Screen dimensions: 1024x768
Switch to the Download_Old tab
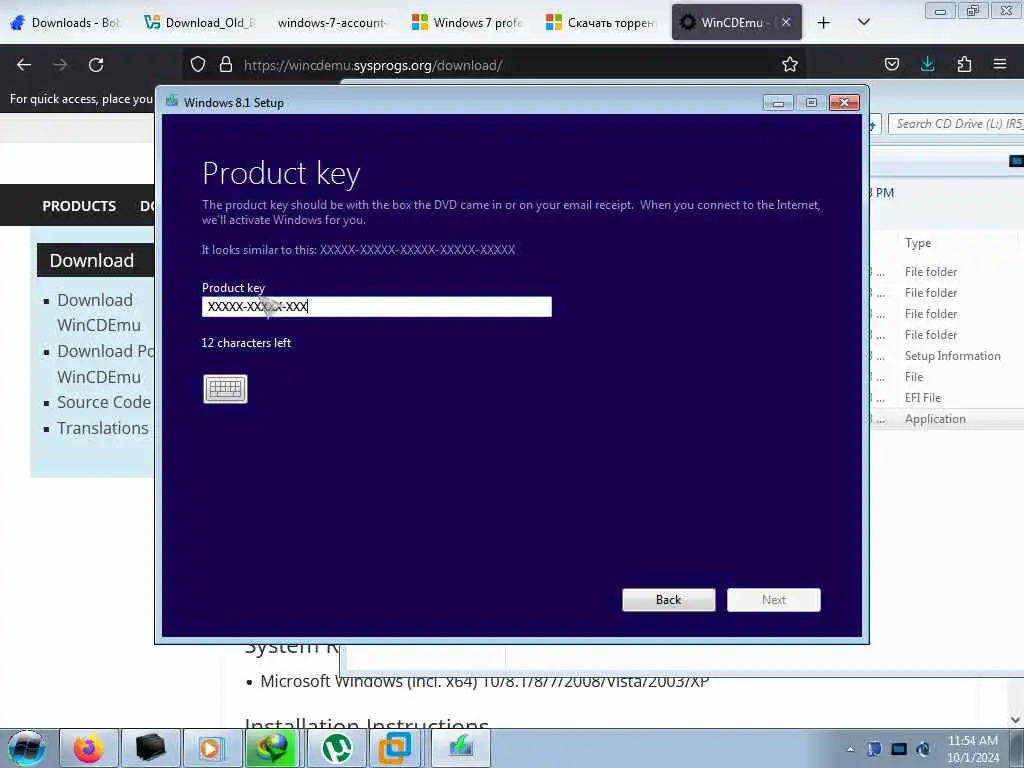[x=199, y=23]
